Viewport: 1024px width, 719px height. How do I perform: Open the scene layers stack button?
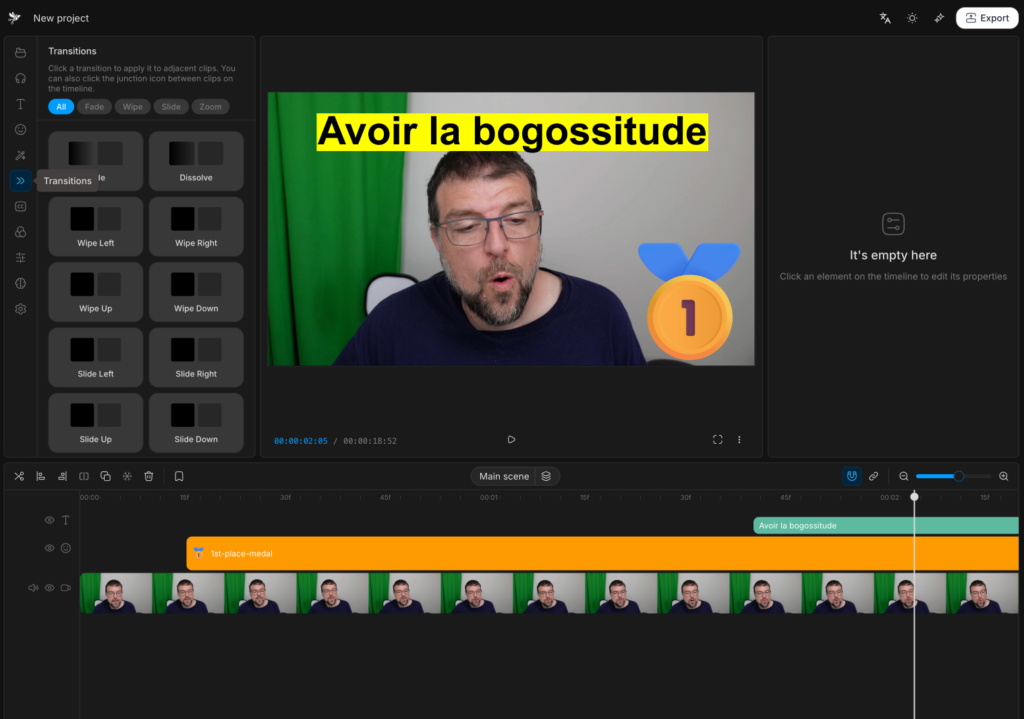click(546, 477)
